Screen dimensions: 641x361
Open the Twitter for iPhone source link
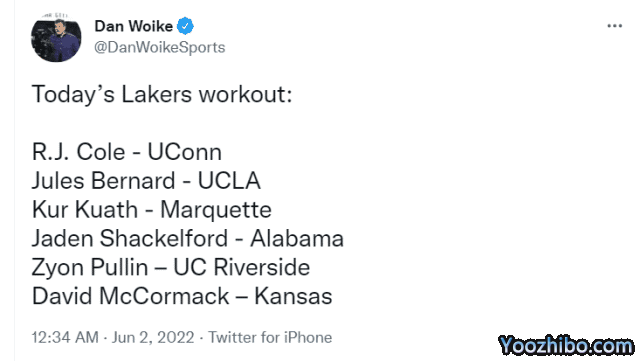click(x=270, y=338)
